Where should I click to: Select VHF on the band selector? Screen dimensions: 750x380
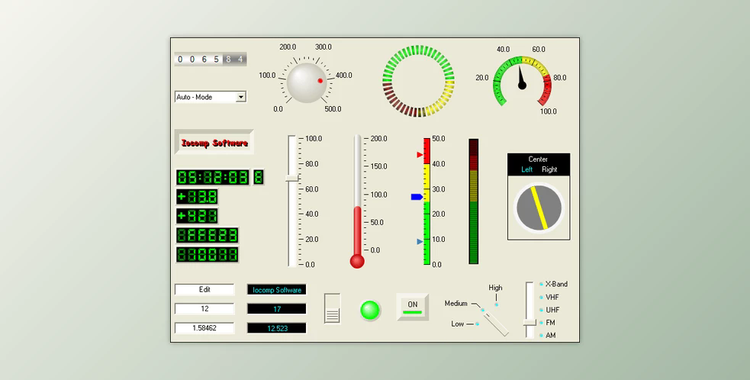(x=552, y=297)
